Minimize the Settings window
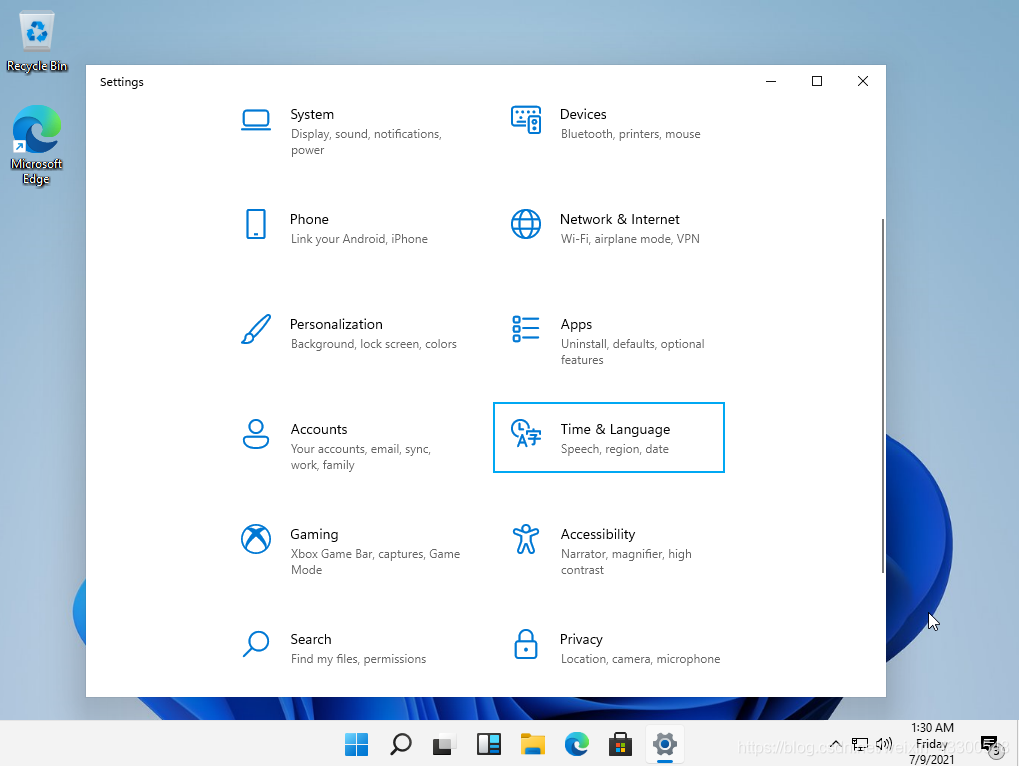Image resolution: width=1019 pixels, height=766 pixels. click(771, 81)
